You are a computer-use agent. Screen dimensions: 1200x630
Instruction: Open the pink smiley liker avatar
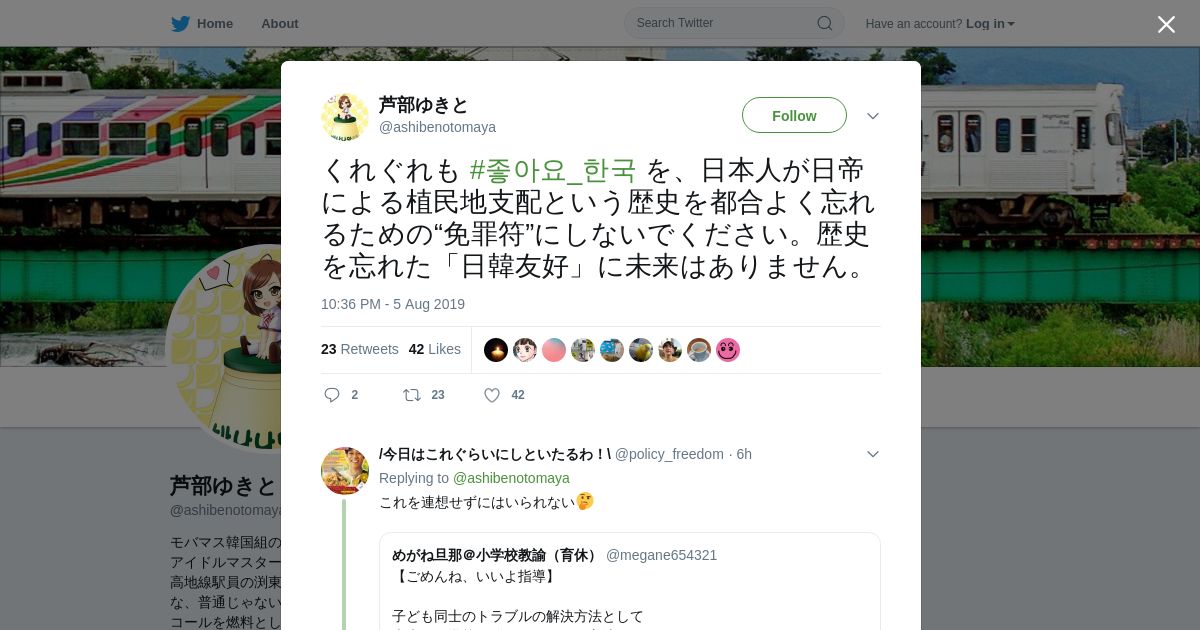point(728,350)
